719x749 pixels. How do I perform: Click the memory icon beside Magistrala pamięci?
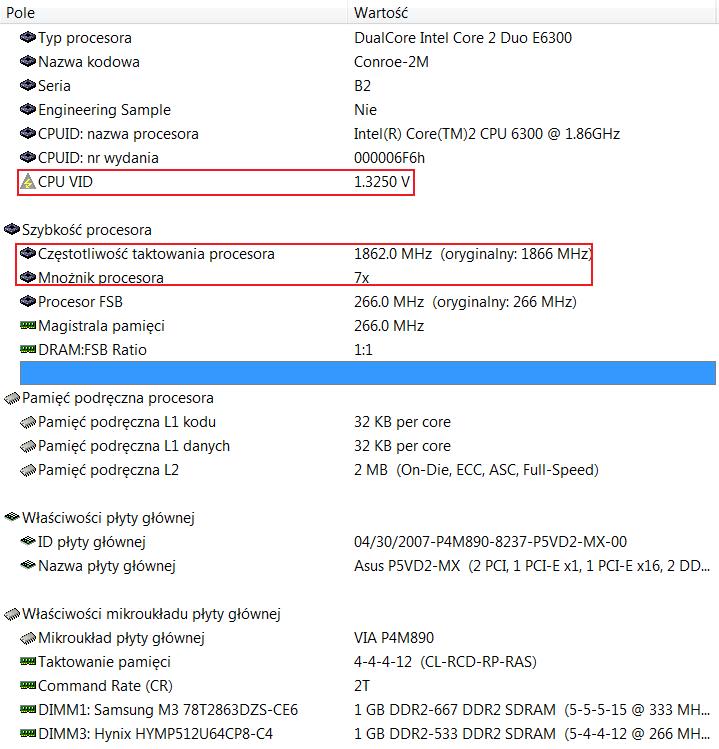point(28,326)
